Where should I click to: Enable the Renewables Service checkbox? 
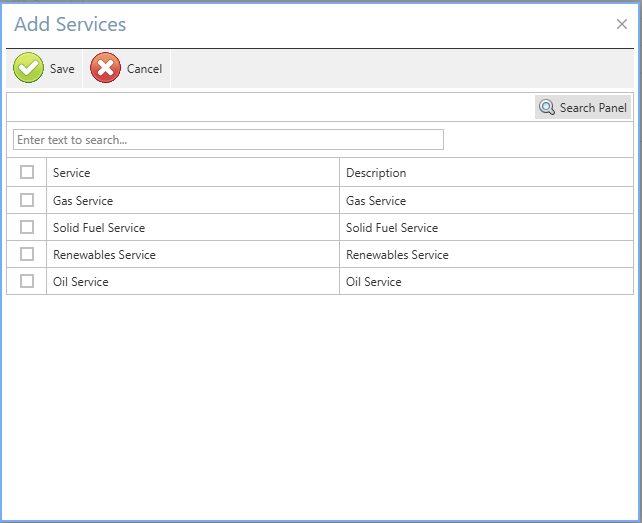27,254
